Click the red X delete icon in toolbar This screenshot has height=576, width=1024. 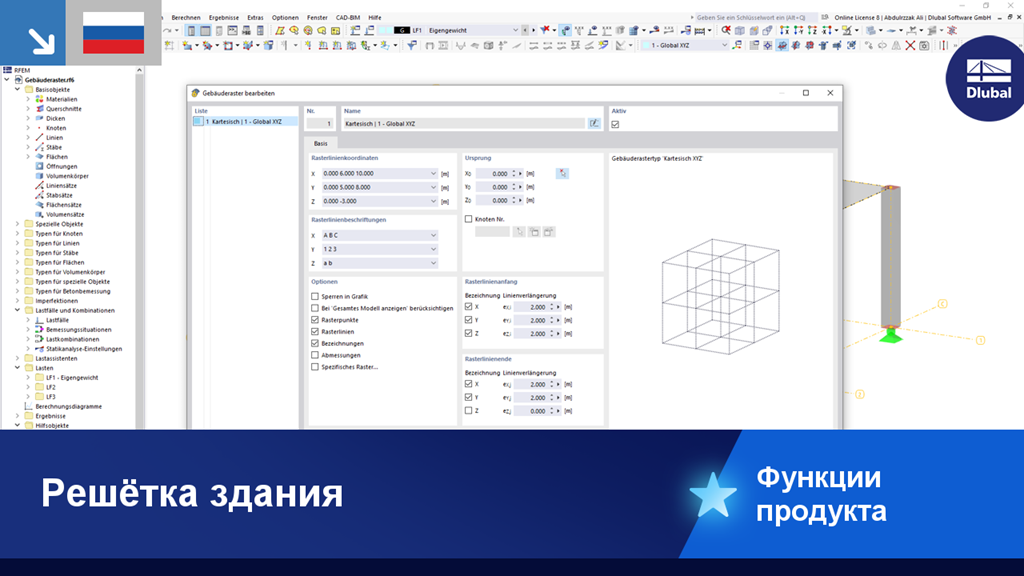(910, 46)
